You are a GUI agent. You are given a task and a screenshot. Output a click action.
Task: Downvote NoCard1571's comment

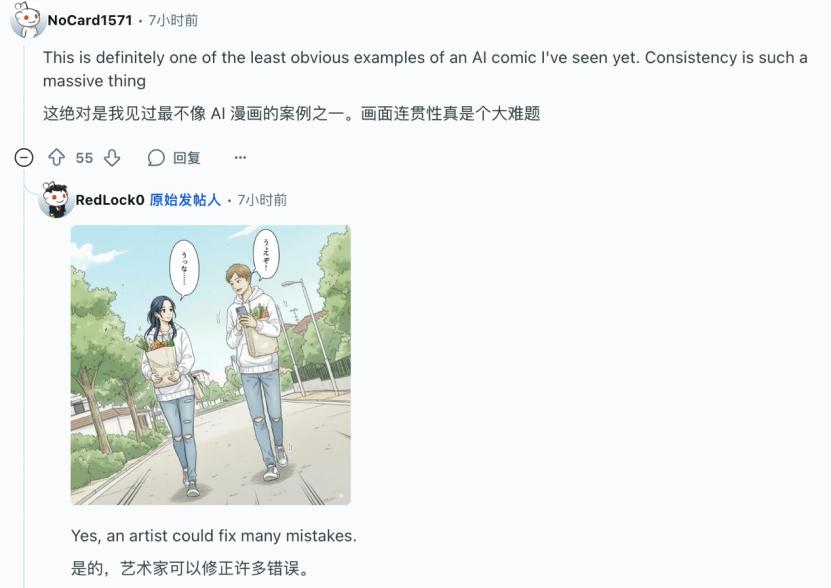click(x=112, y=157)
